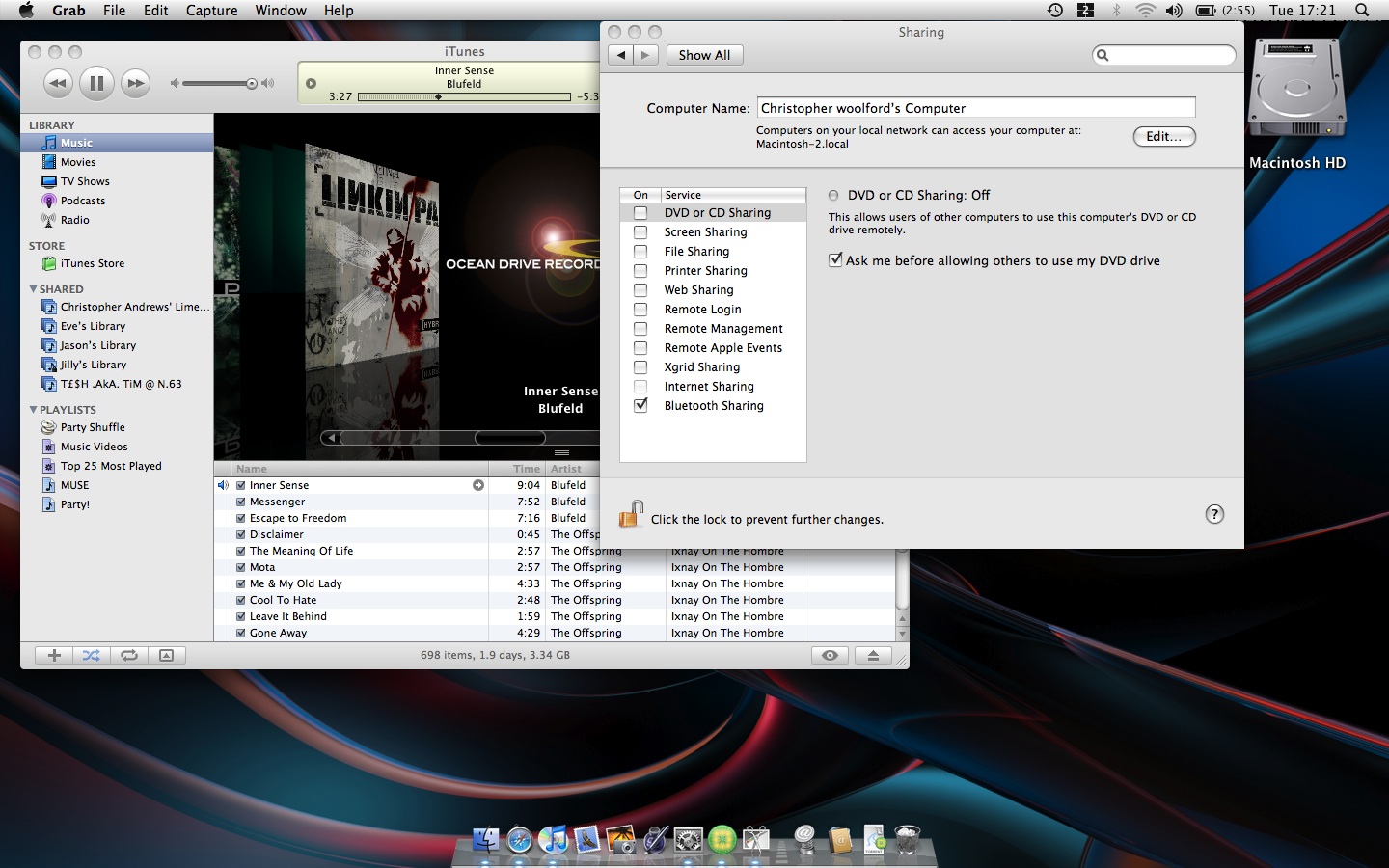Enable DVD or CD Sharing checkbox

[x=640, y=213]
